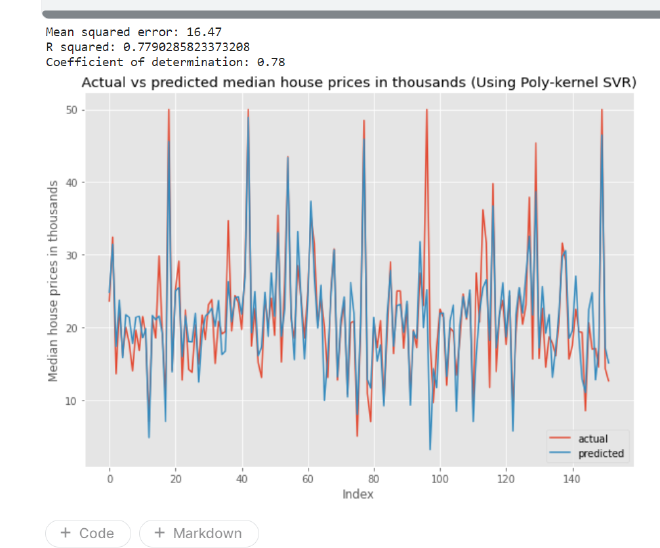Click the x-axis tick label 100
This screenshot has width=660, height=548.
click(x=440, y=479)
